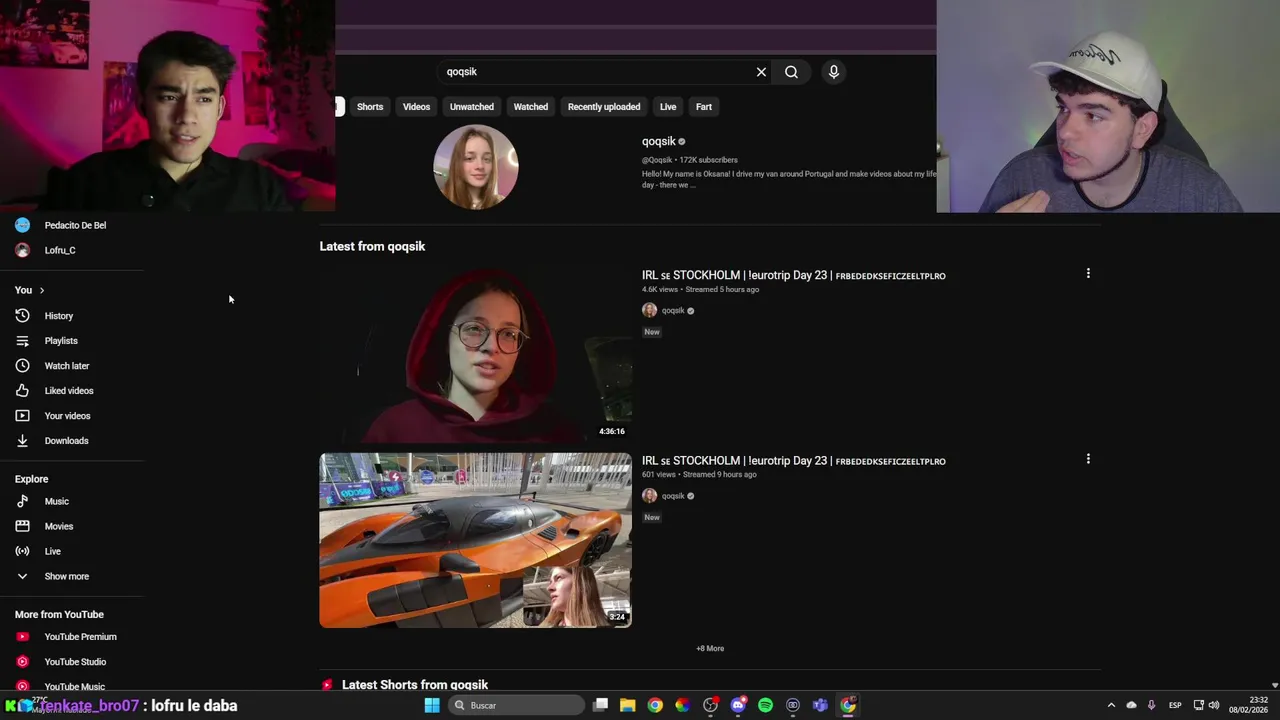
Task: Click the taskbar Buscar search box
Action: tap(516, 705)
